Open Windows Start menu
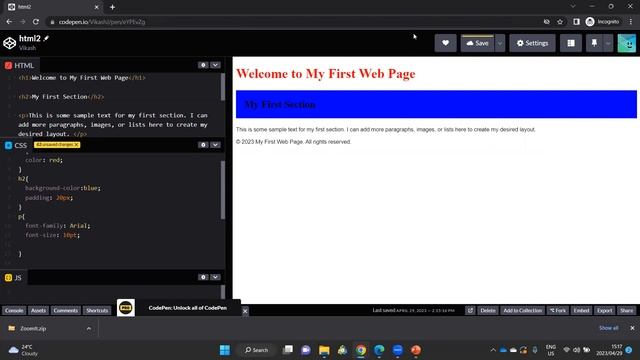This screenshot has height=360, width=640. [224, 350]
